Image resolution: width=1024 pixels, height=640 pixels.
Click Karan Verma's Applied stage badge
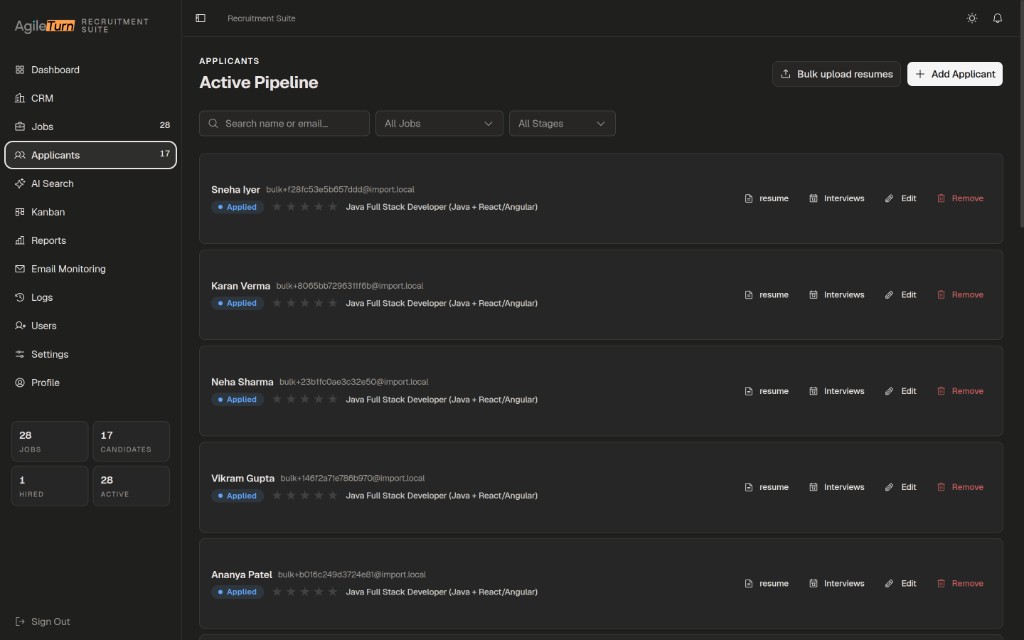click(x=238, y=303)
